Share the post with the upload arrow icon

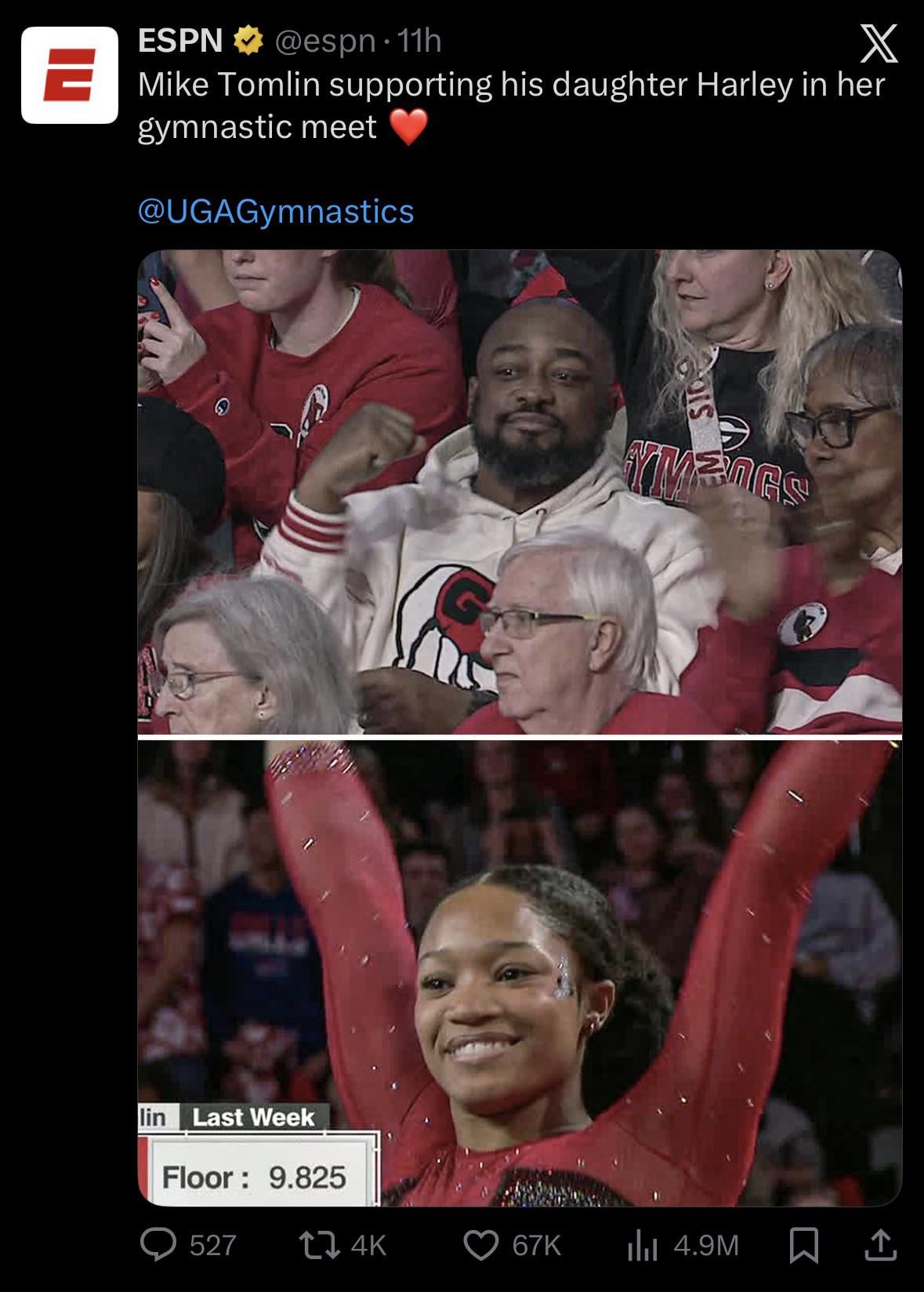[880, 1245]
